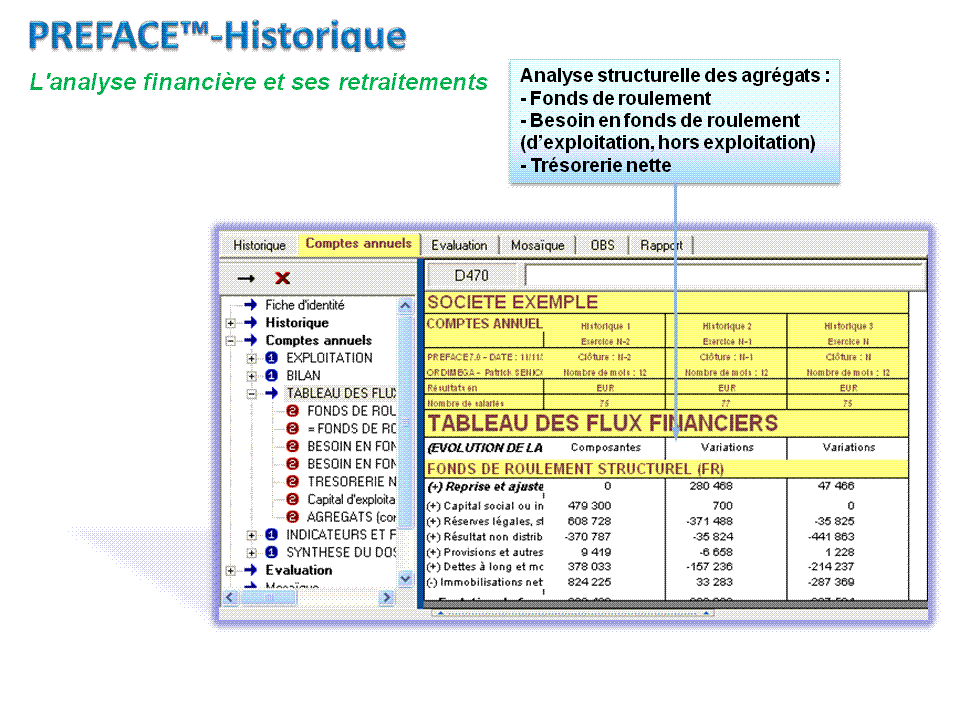The height and width of the screenshot is (720, 960).
Task: Switch to the Historique tab
Action: [x=260, y=246]
